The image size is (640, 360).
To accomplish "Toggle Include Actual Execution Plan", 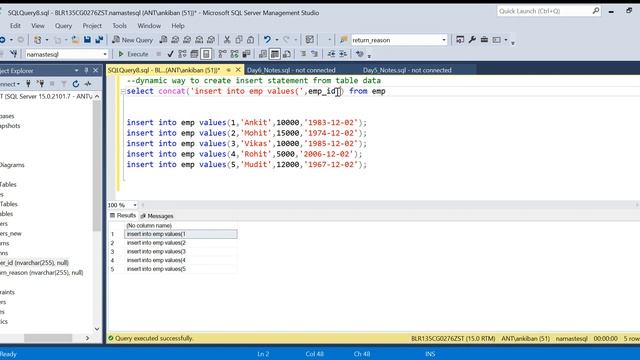I will pos(222,54).
